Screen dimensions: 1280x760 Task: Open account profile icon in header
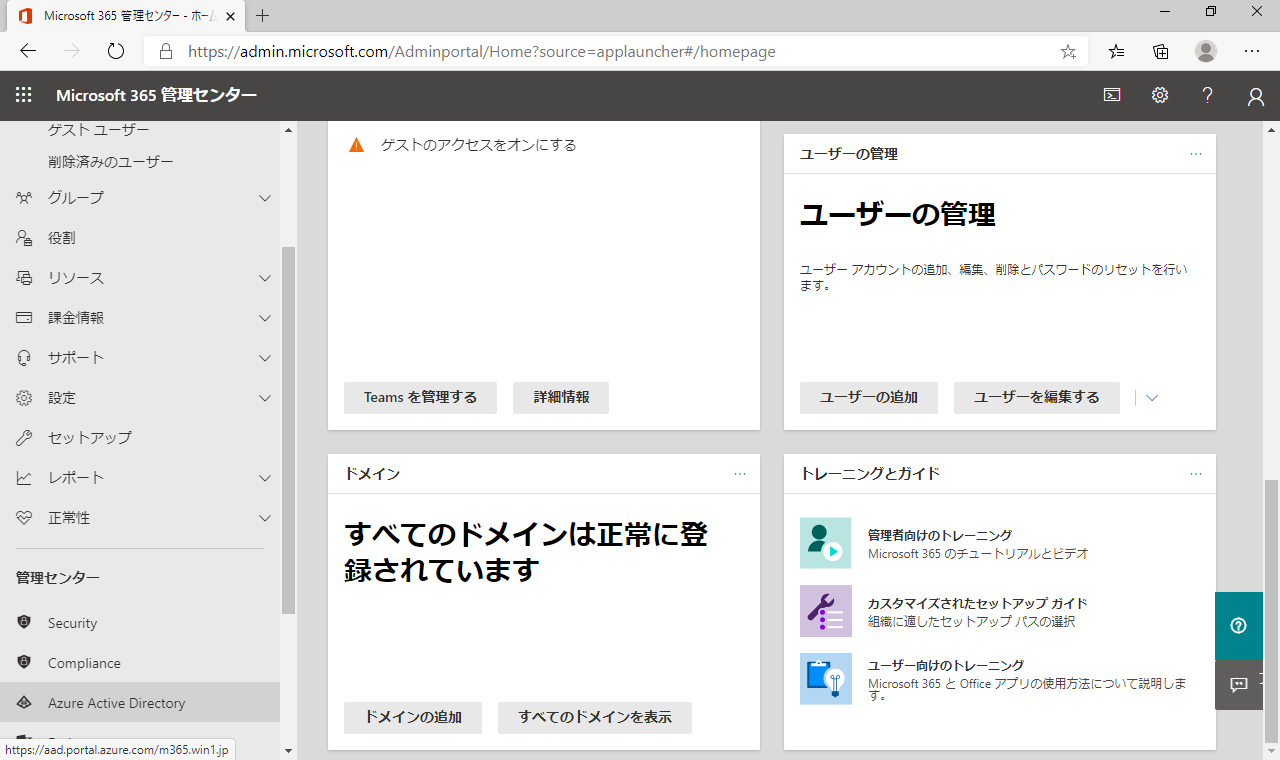tap(1256, 96)
